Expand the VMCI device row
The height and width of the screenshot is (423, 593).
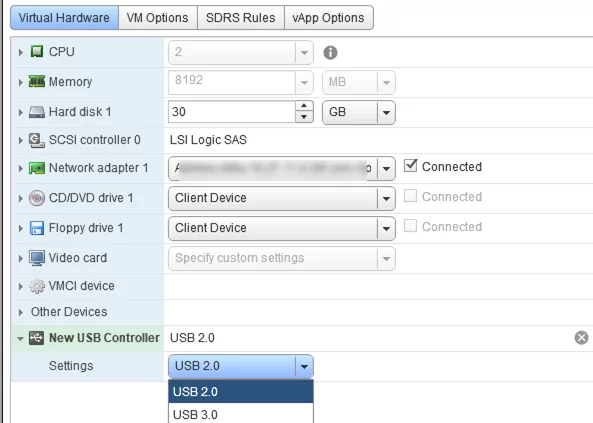(21, 286)
